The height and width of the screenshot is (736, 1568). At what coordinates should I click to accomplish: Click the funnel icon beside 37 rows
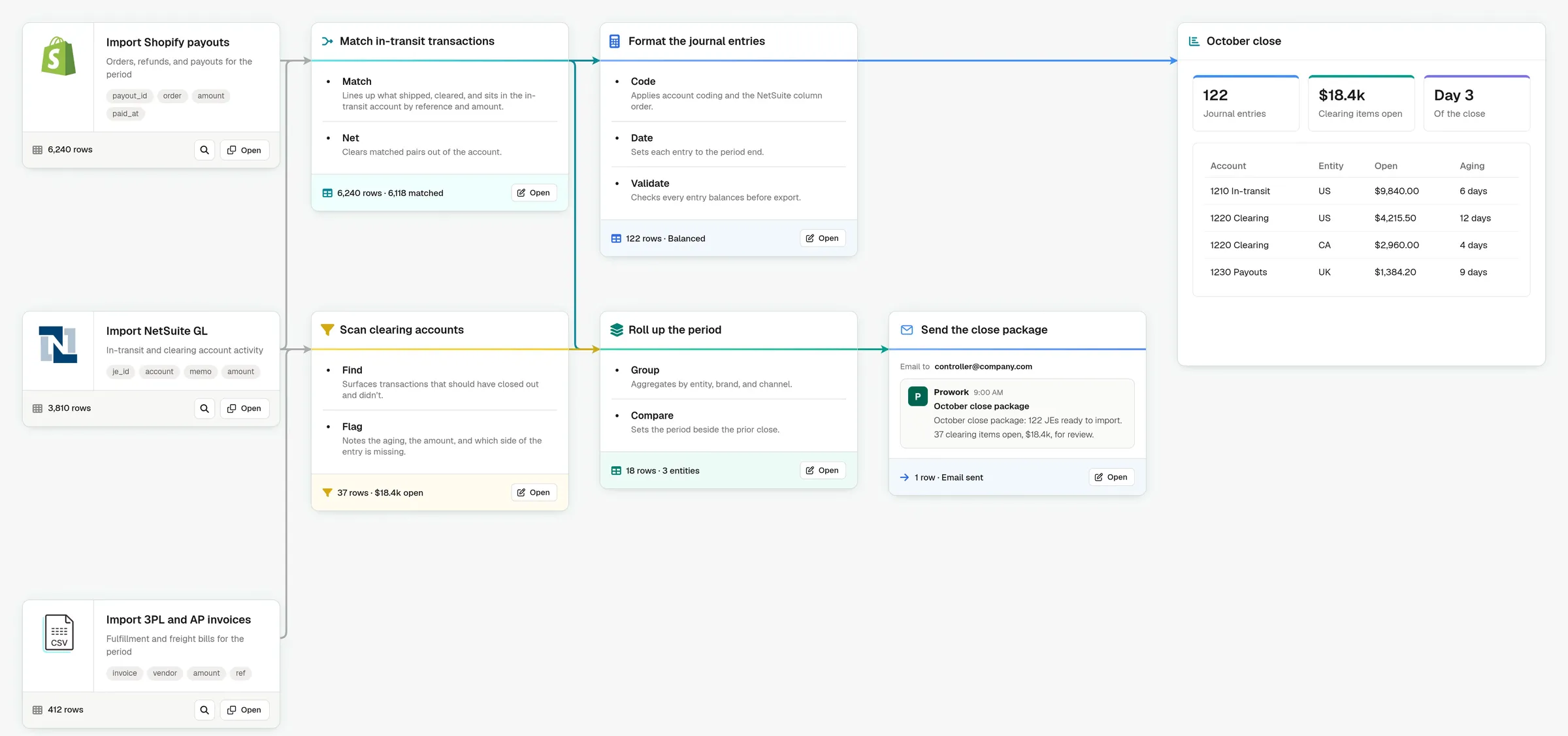tap(327, 492)
